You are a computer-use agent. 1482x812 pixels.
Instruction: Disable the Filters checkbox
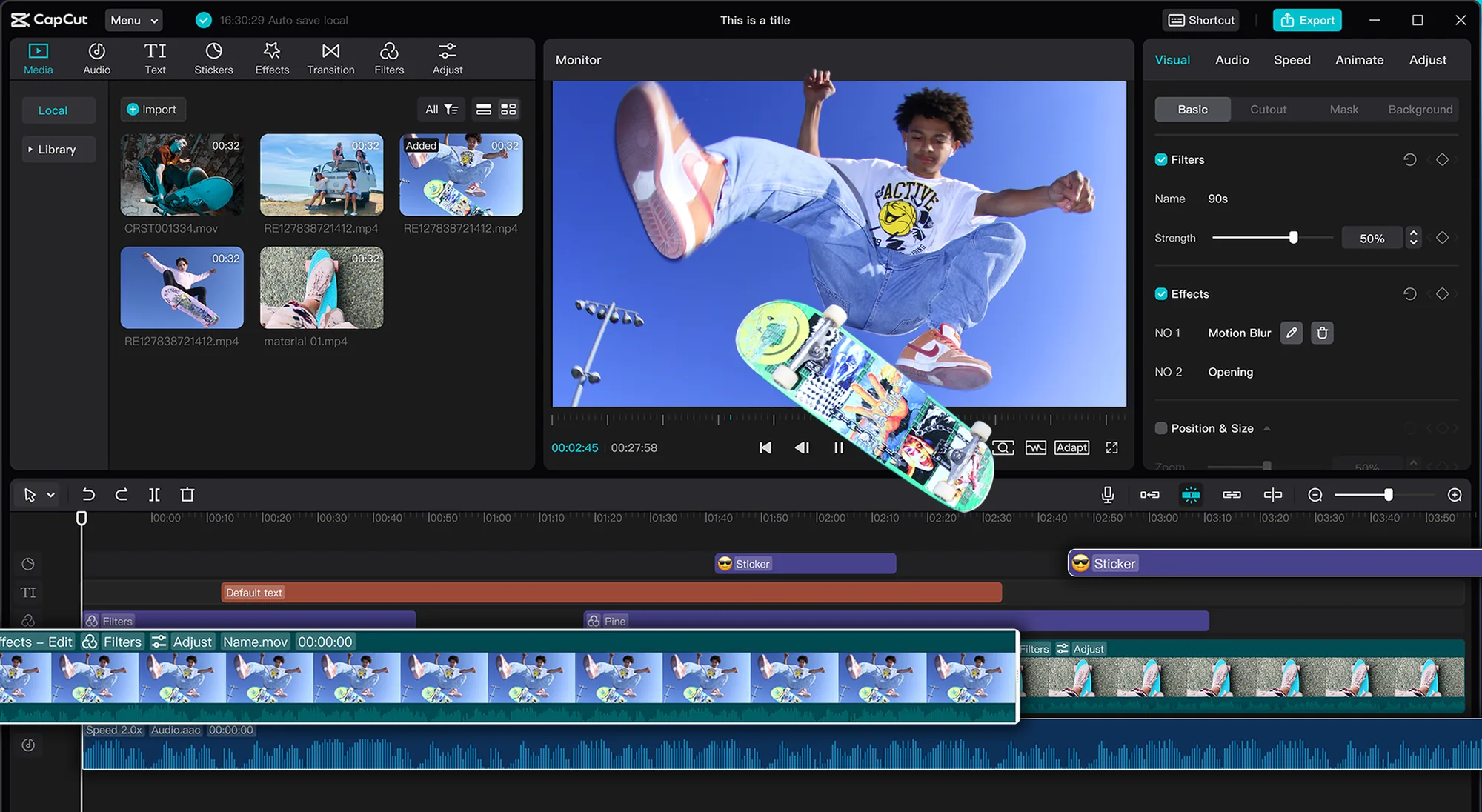pos(1161,159)
